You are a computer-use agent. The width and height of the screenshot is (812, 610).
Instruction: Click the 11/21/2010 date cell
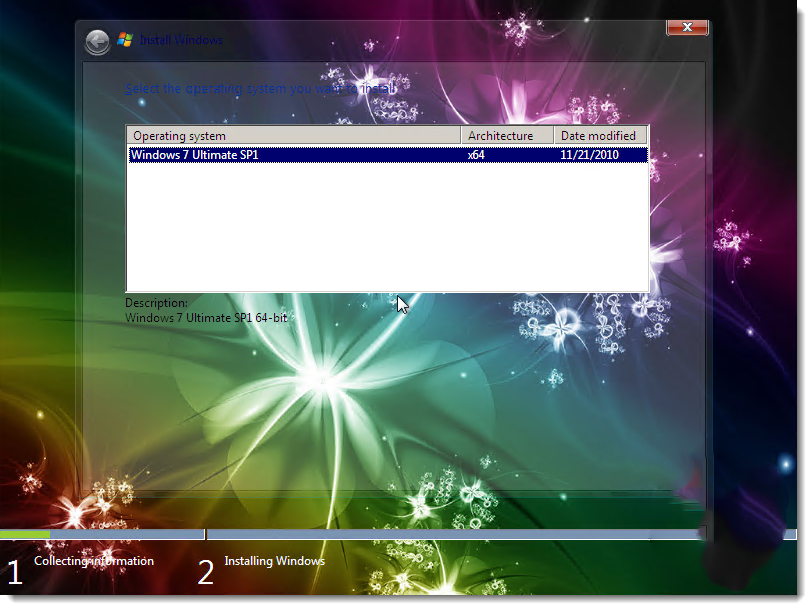589,155
